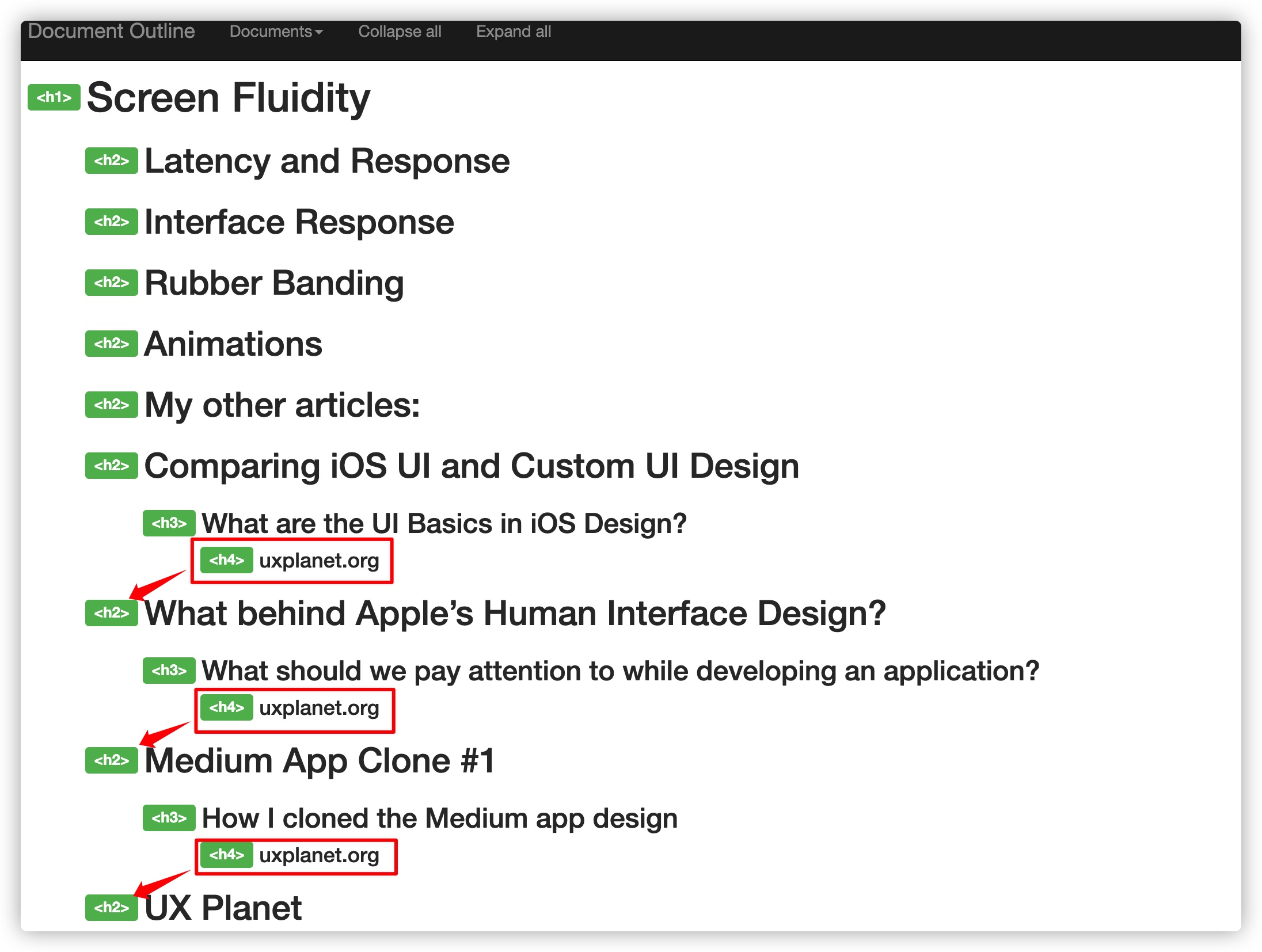Click Expand all in the navbar

514,31
